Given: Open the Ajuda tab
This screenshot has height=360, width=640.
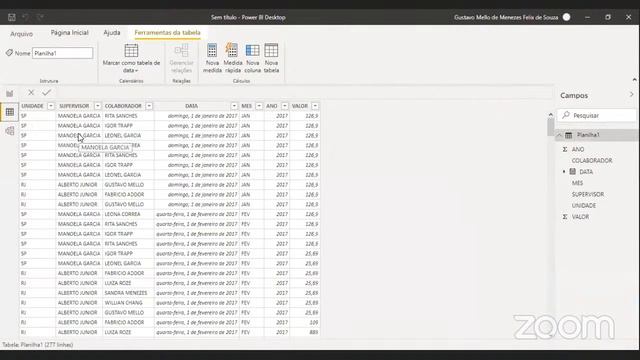Looking at the screenshot, I should [x=111, y=33].
